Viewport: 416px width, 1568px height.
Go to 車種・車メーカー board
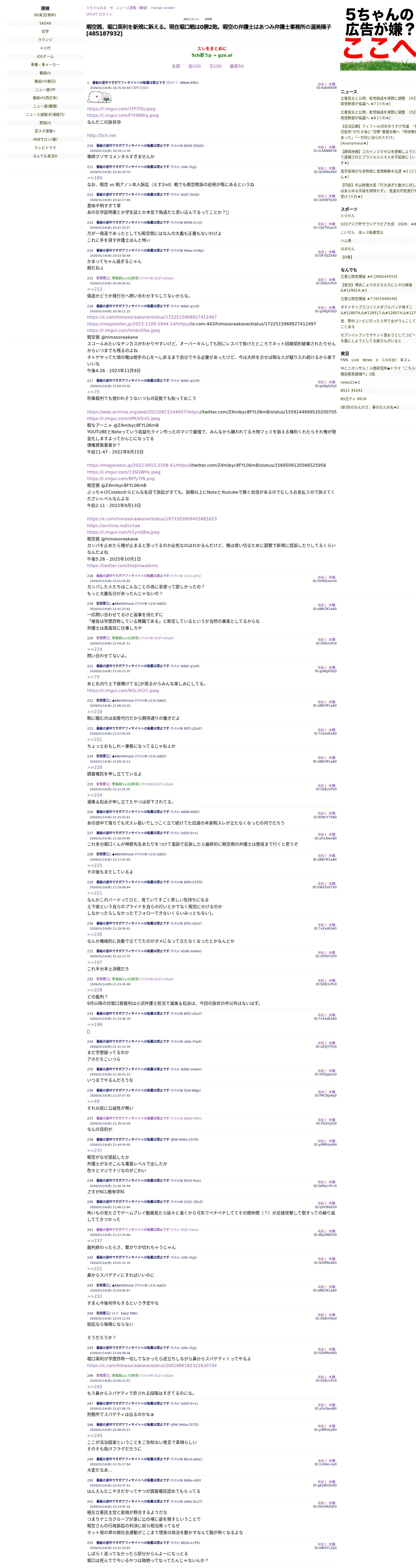click(45, 65)
